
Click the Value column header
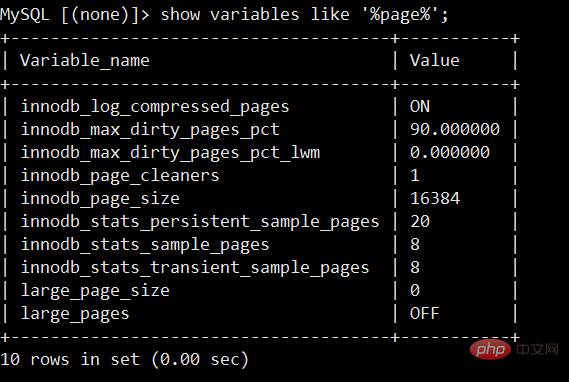pyautogui.click(x=435, y=60)
